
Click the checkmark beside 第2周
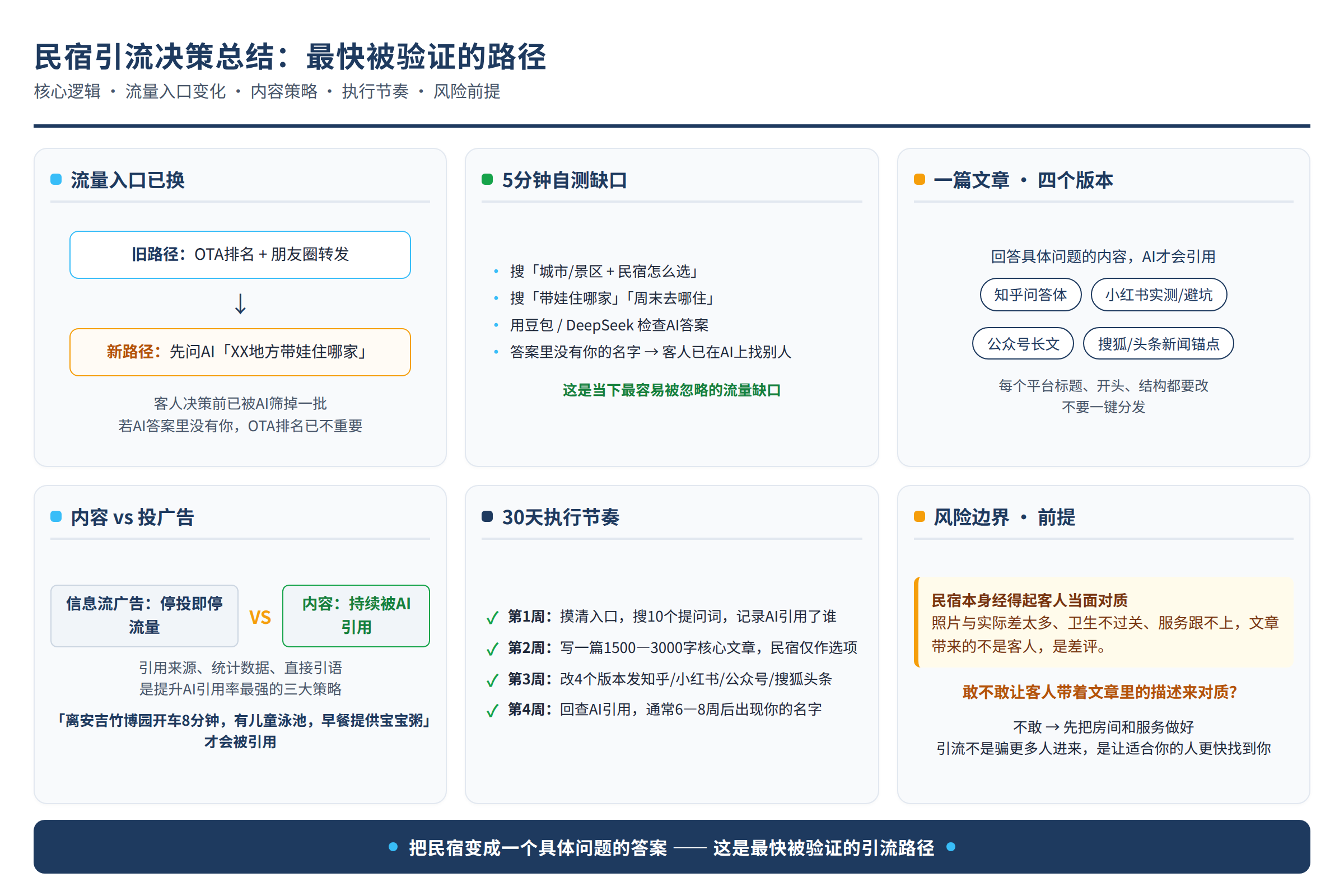[x=492, y=649]
